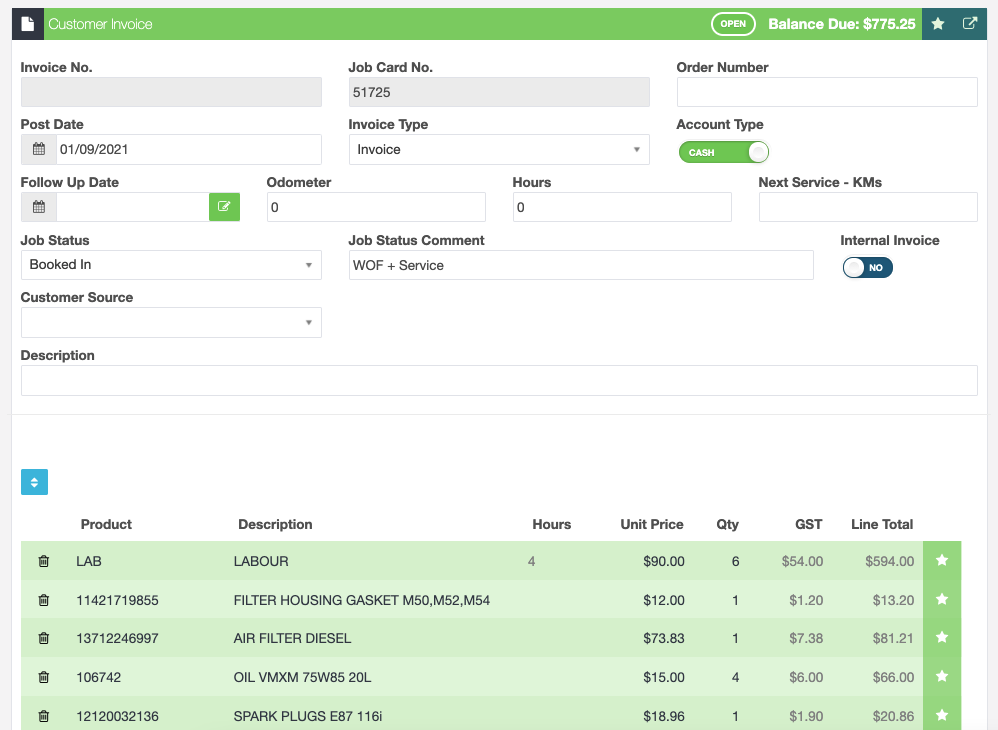Click the OPEN status badge
This screenshot has width=998, height=730.
(733, 24)
